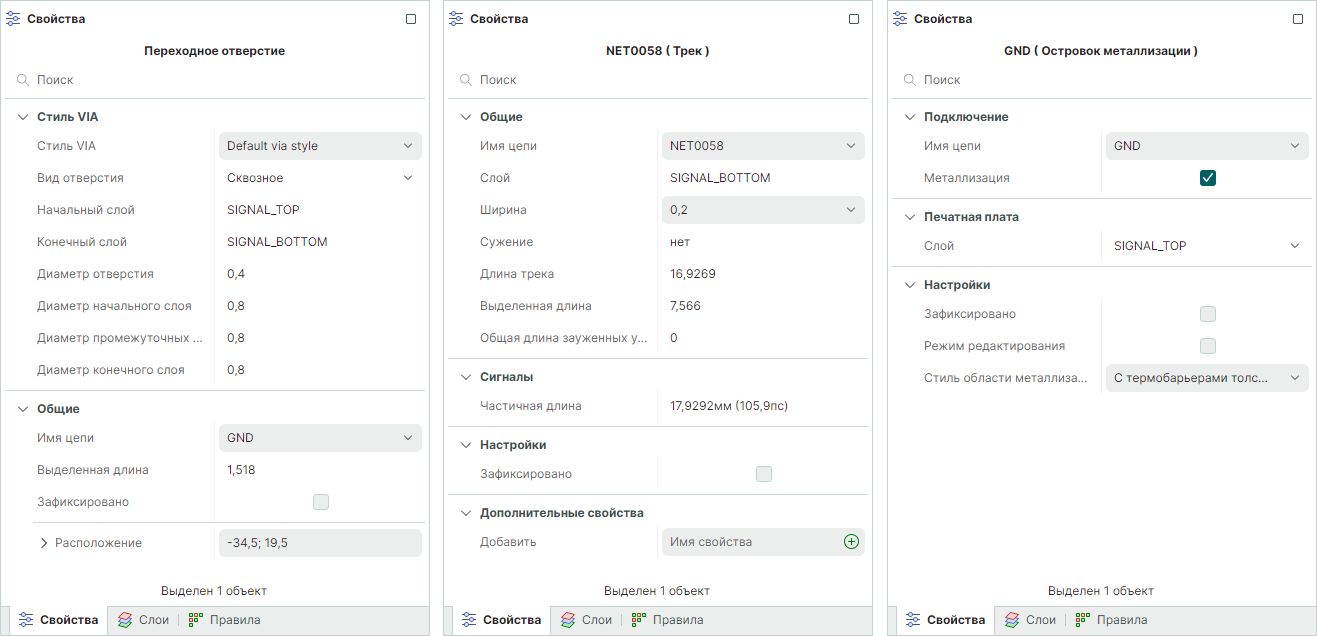The height and width of the screenshot is (636, 1317).
Task: Uncheck the Металлизация checkbox
Action: coord(1208,178)
